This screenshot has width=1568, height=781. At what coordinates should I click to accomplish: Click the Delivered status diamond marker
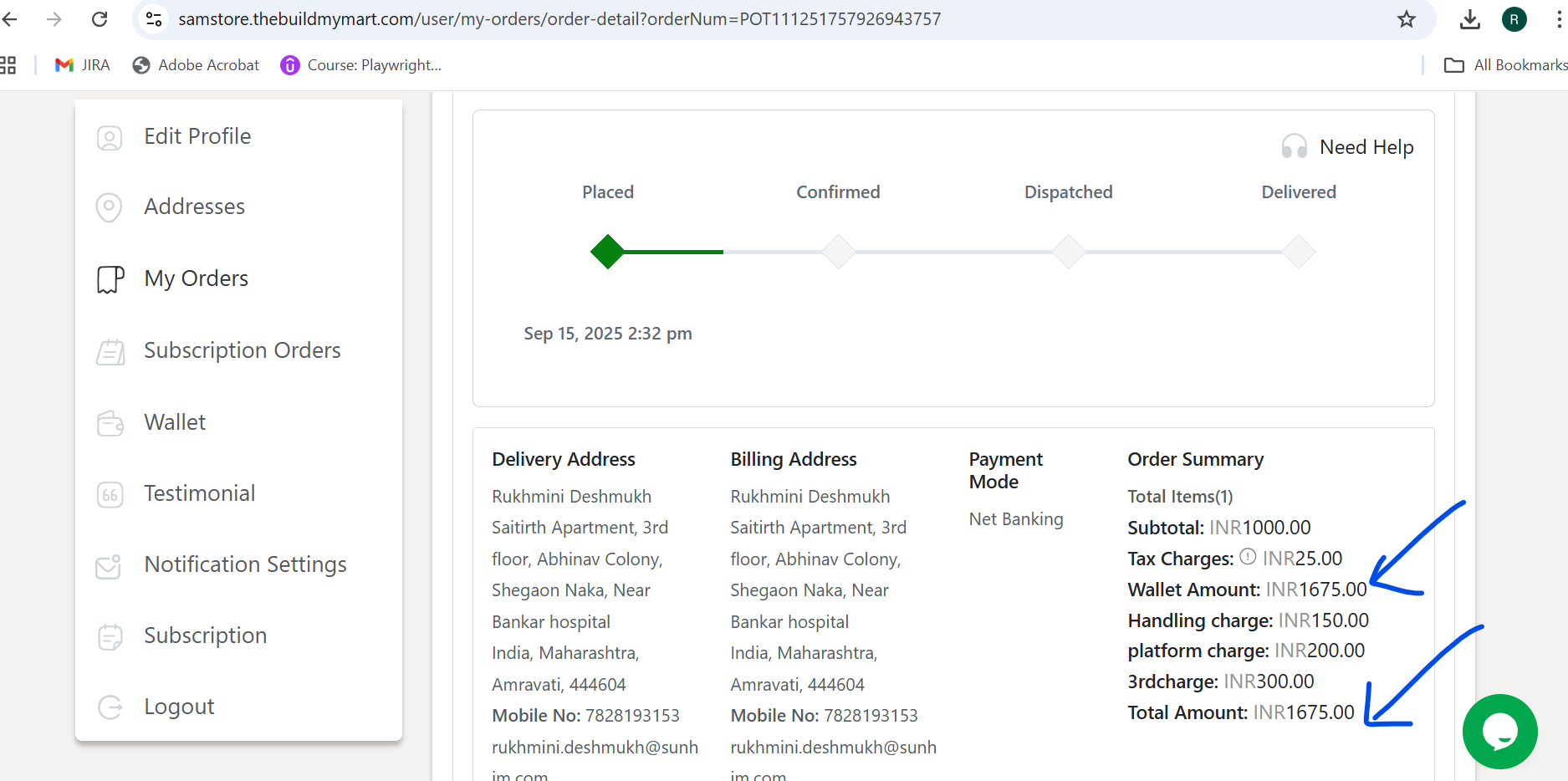(x=1299, y=252)
